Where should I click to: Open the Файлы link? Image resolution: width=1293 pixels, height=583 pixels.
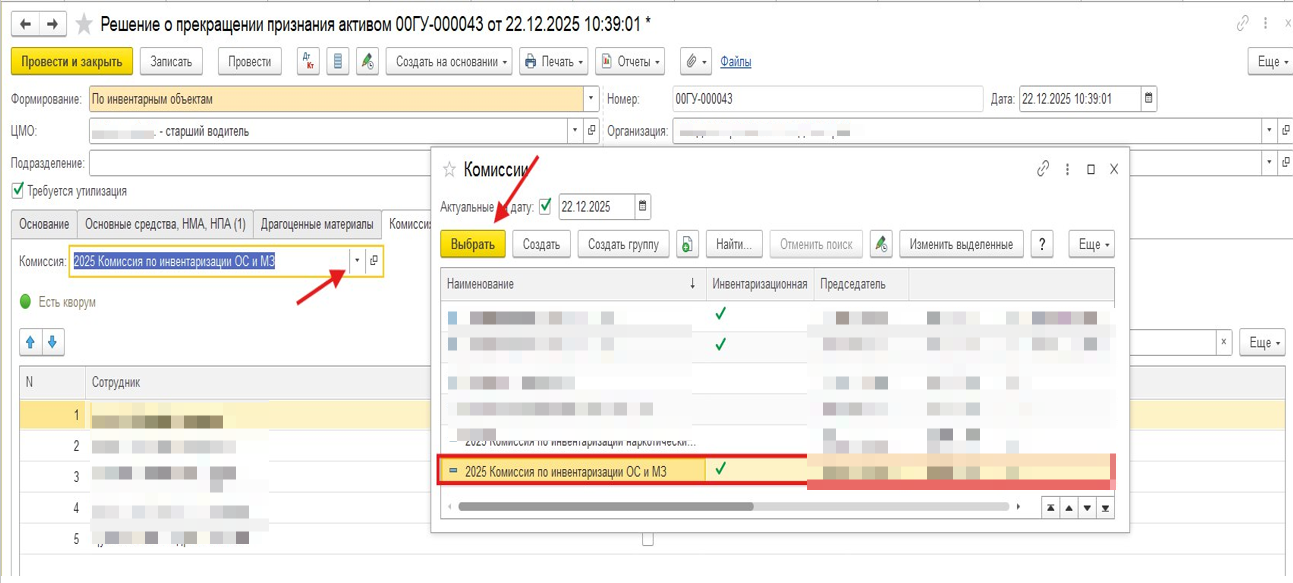click(735, 62)
